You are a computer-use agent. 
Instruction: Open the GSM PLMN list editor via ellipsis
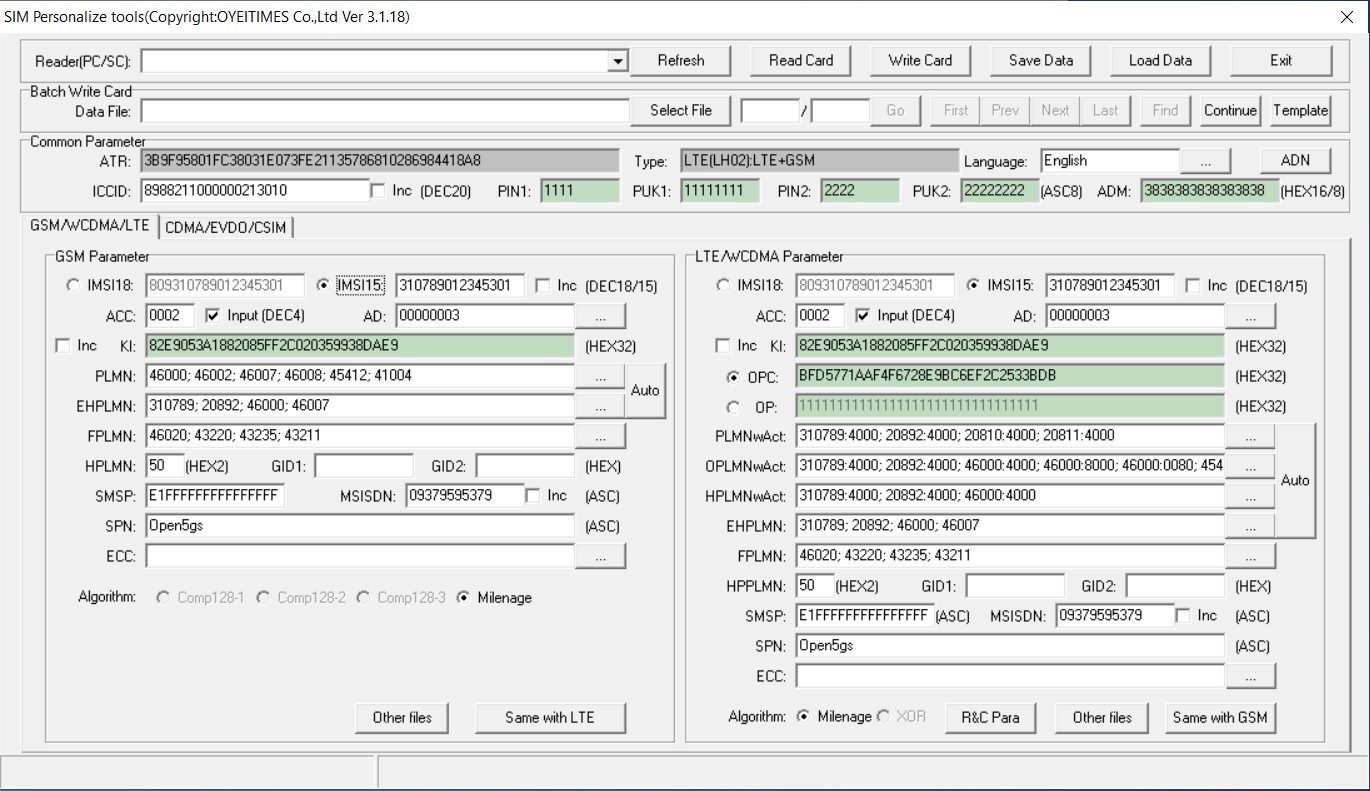tap(600, 376)
